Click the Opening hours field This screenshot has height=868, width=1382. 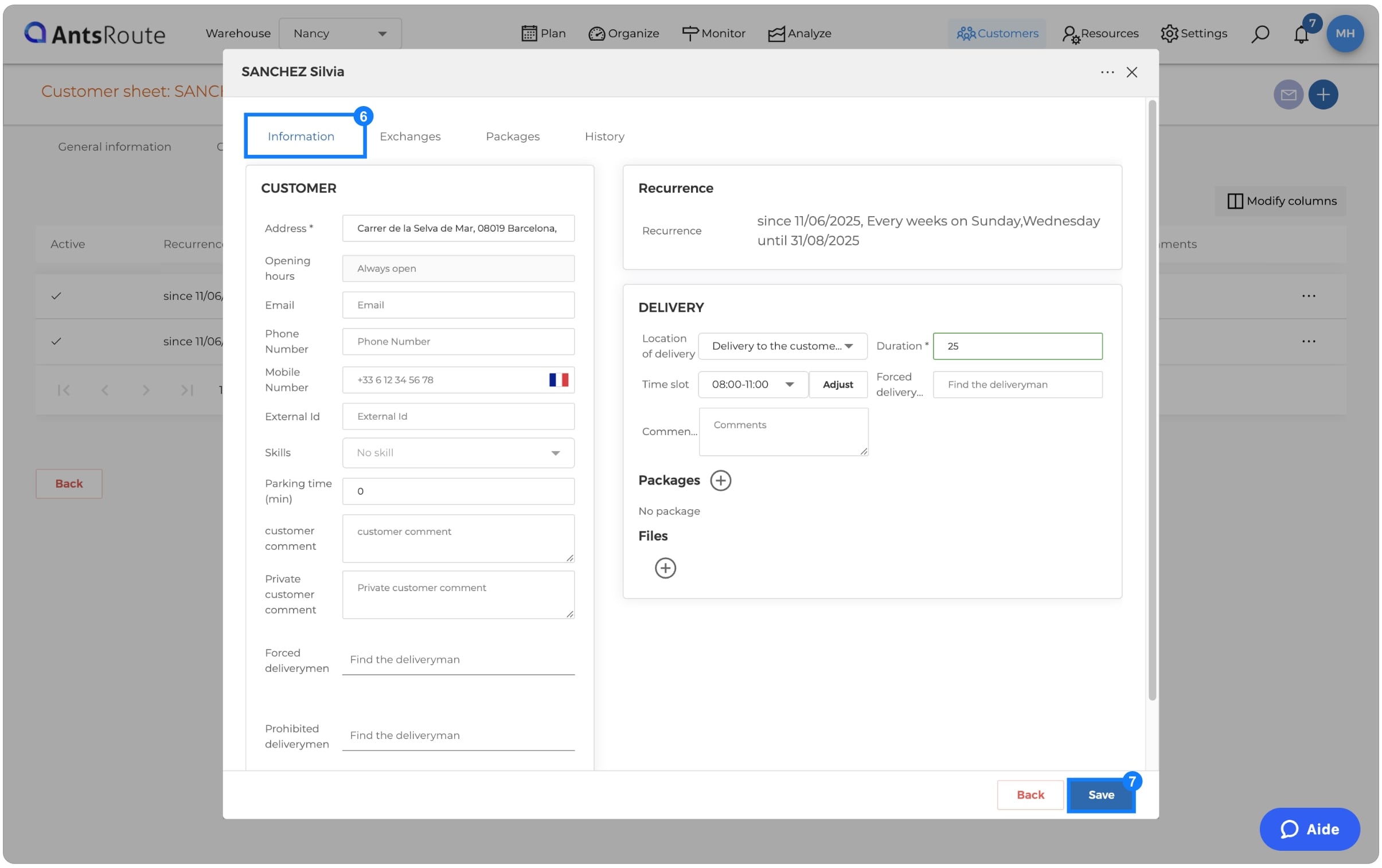point(458,268)
